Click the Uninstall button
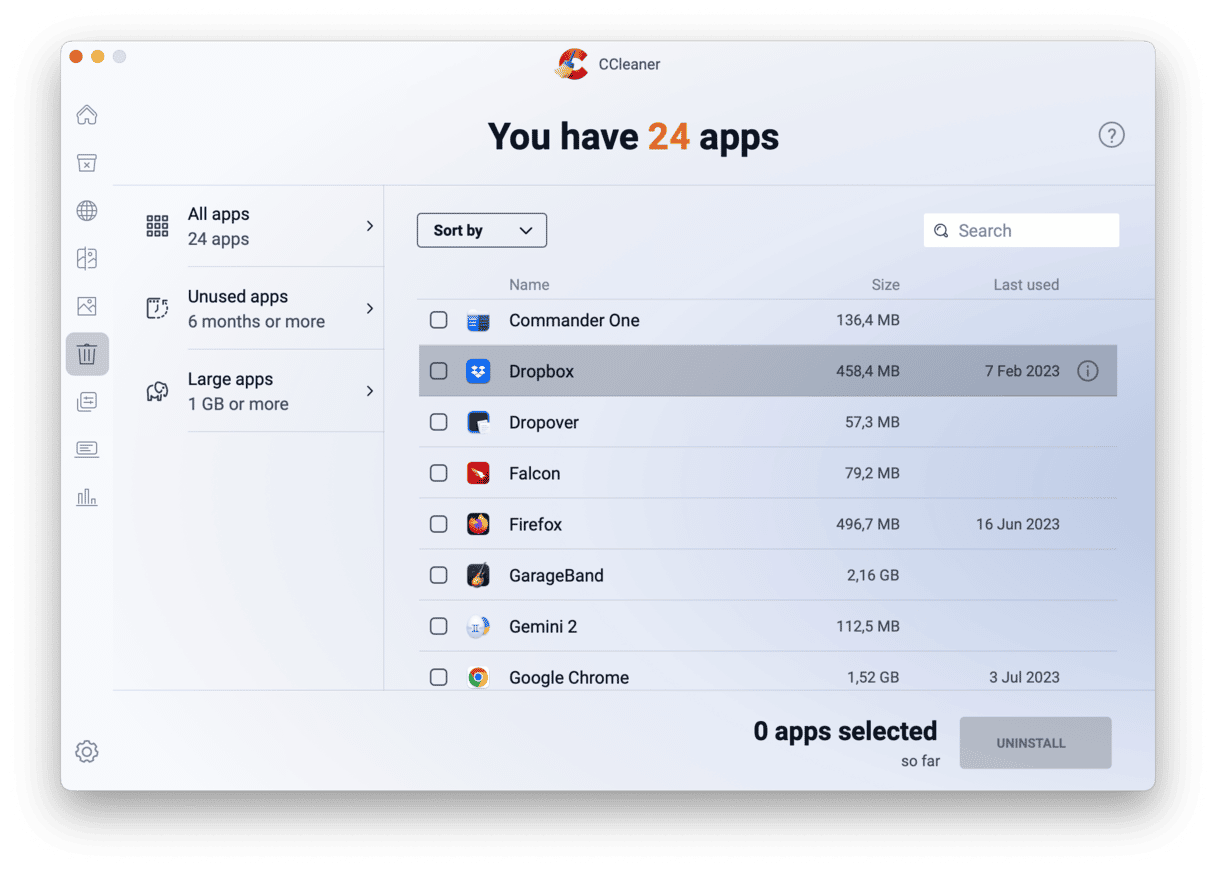The image size is (1216, 871). tap(1035, 743)
